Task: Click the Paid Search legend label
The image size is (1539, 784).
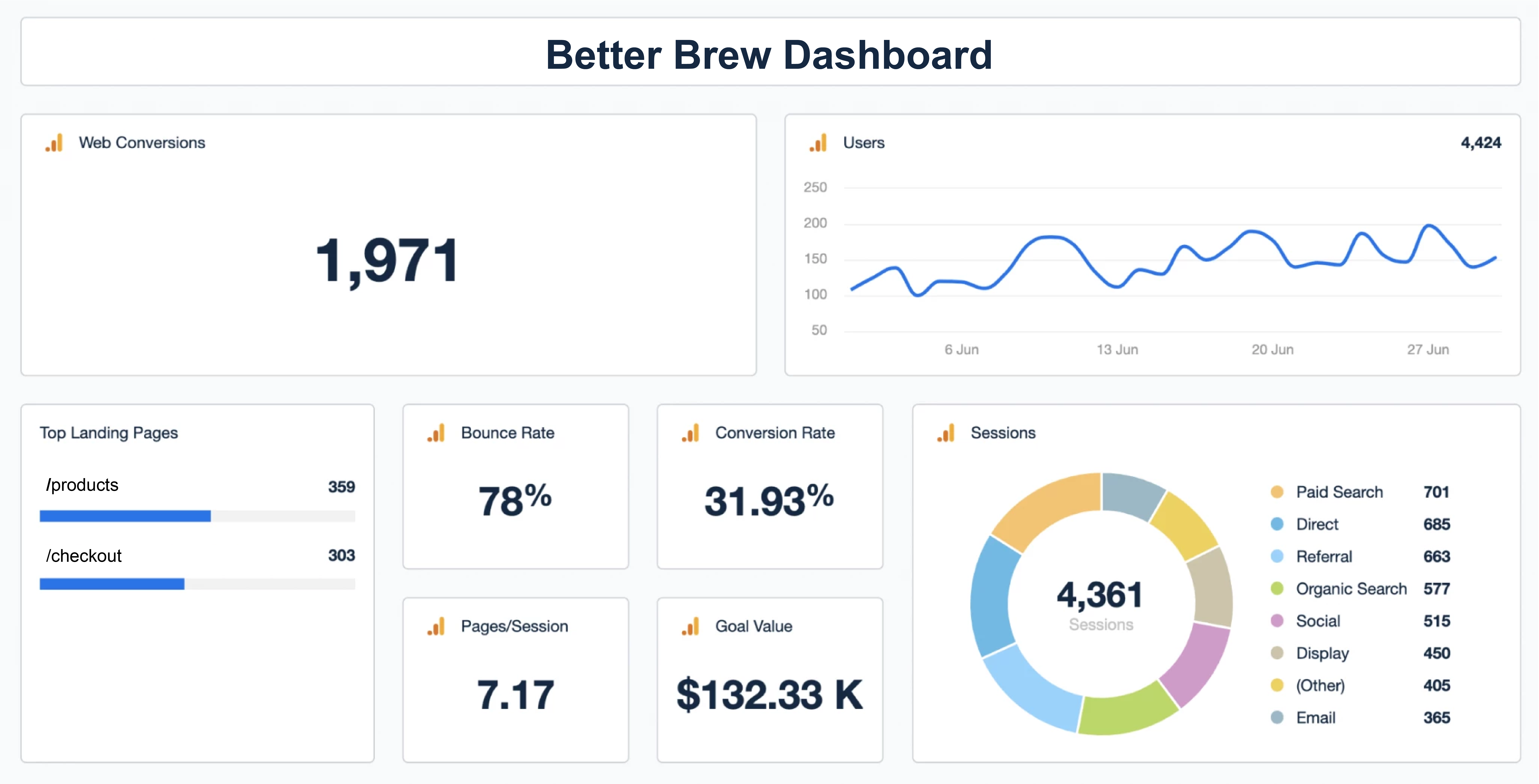Action: [x=1339, y=492]
